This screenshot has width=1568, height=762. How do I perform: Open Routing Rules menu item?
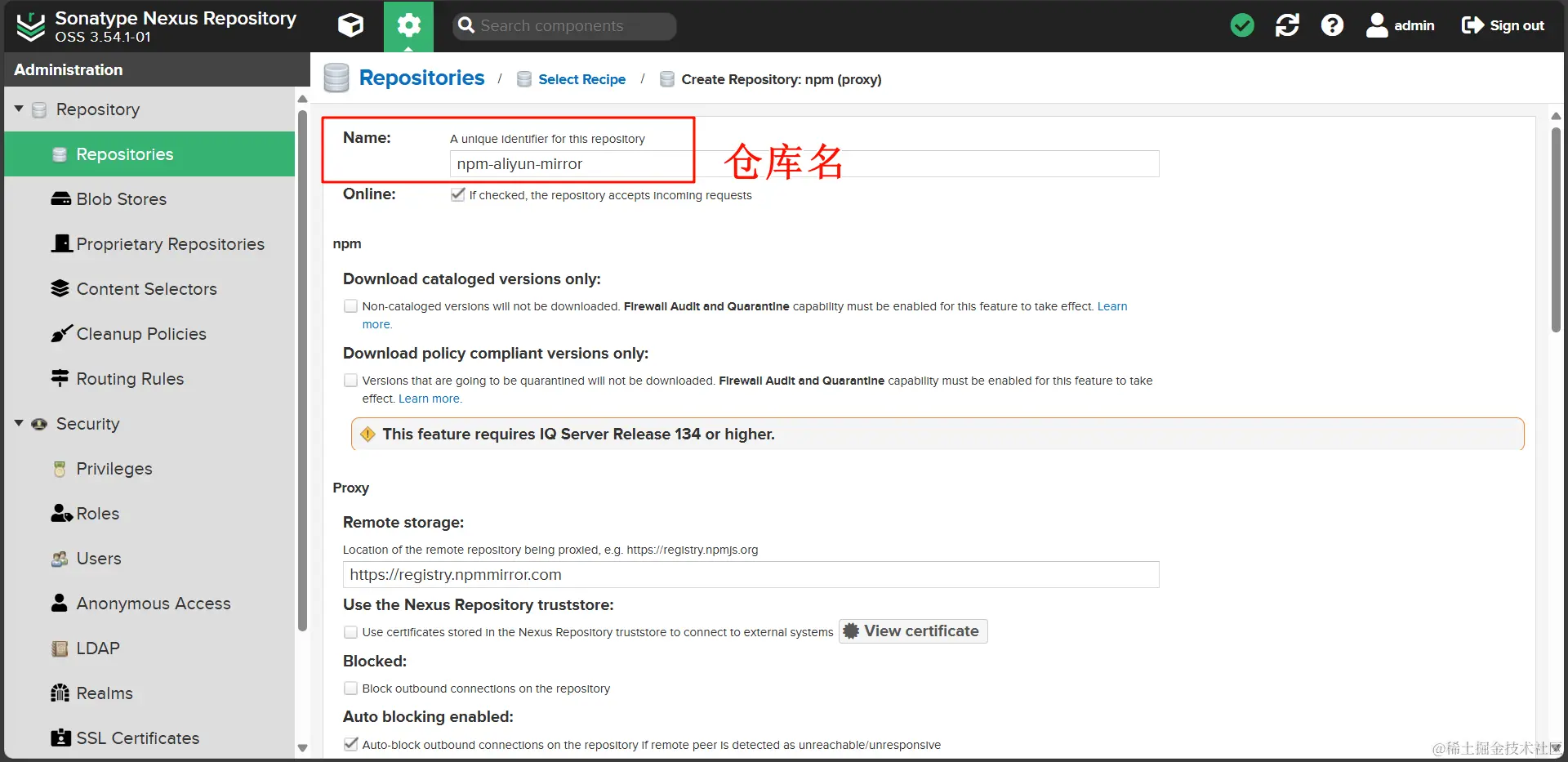149,379
